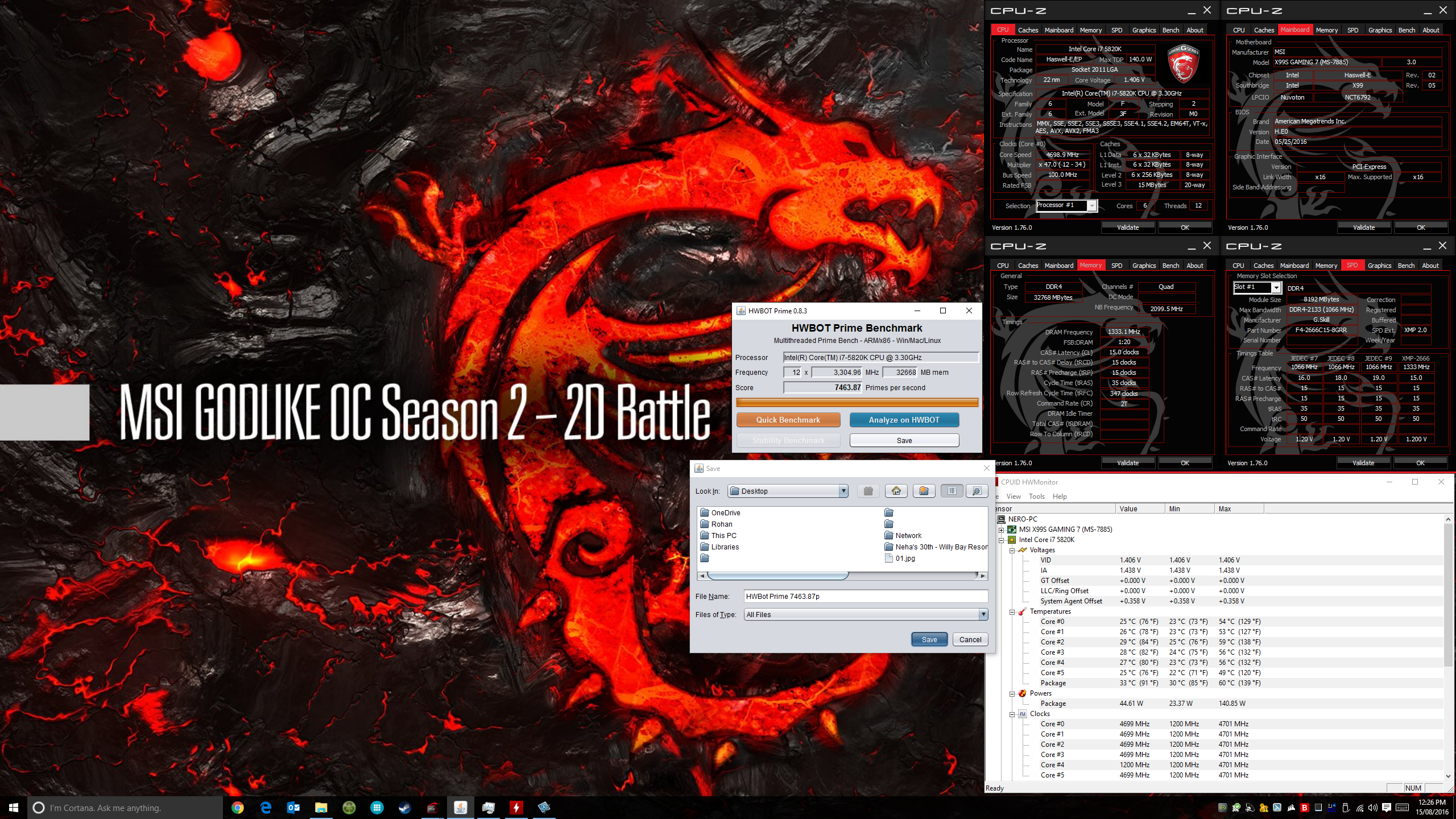
Task: Open the Network folder in Save dialog
Action: pos(903,535)
